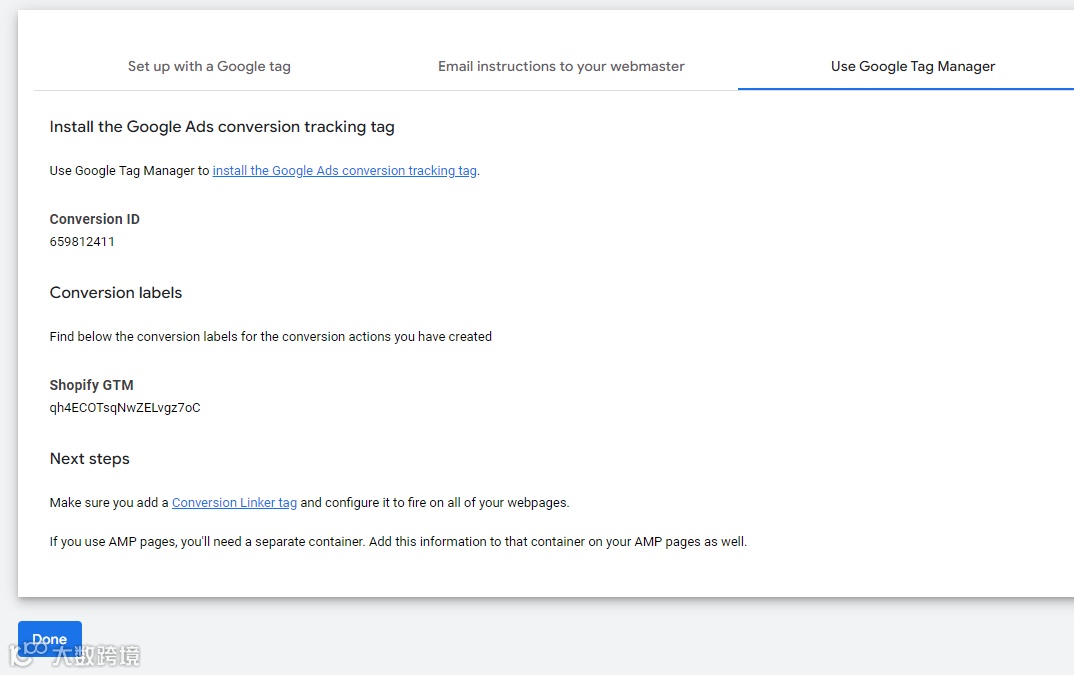Click the Conversion ID number 659812411
Viewport: 1074px width, 675px height.
click(x=82, y=242)
